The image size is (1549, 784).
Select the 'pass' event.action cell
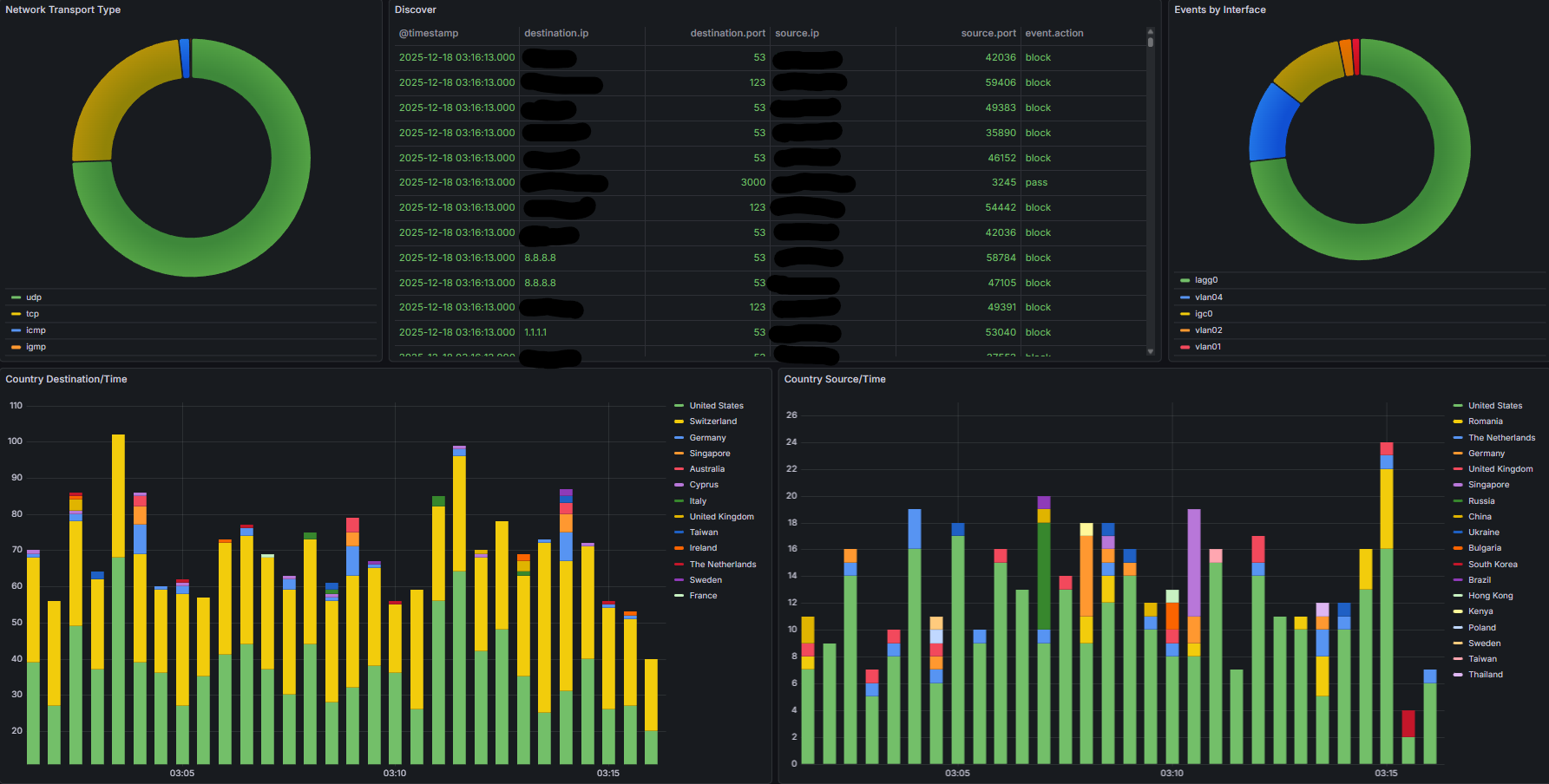(x=1036, y=182)
